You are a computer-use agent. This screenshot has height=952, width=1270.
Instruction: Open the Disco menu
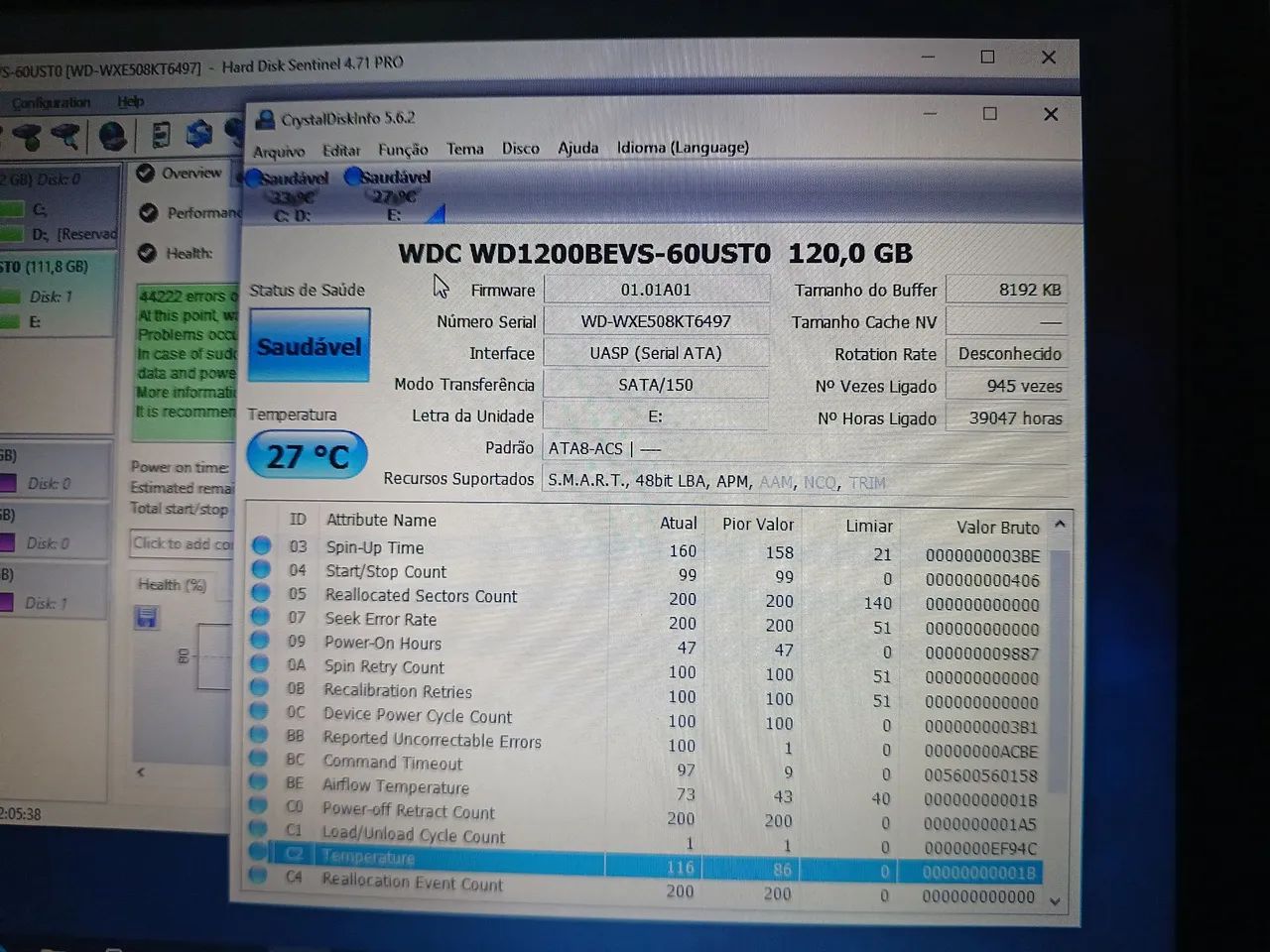[520, 148]
